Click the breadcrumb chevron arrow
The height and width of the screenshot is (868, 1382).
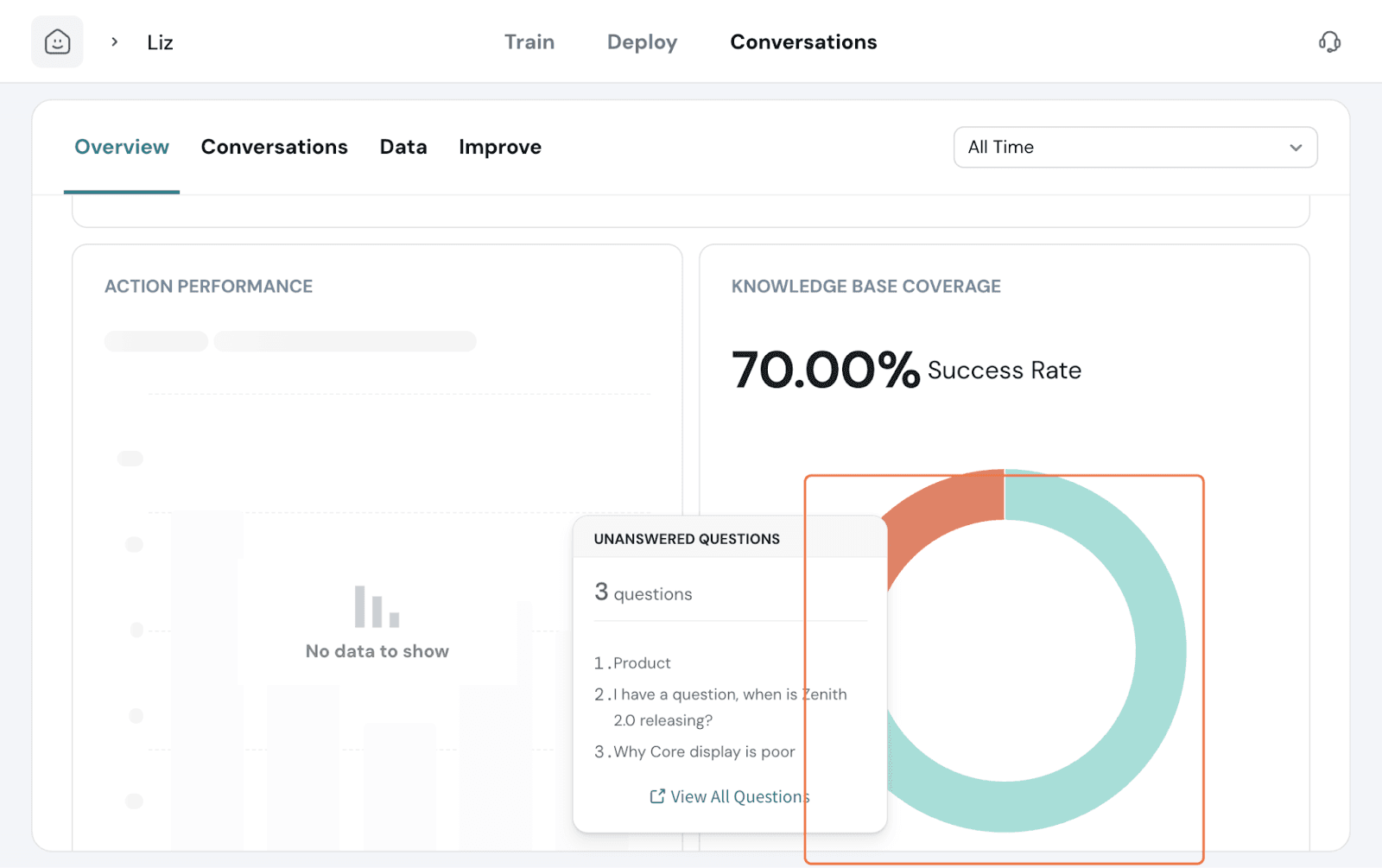114,41
